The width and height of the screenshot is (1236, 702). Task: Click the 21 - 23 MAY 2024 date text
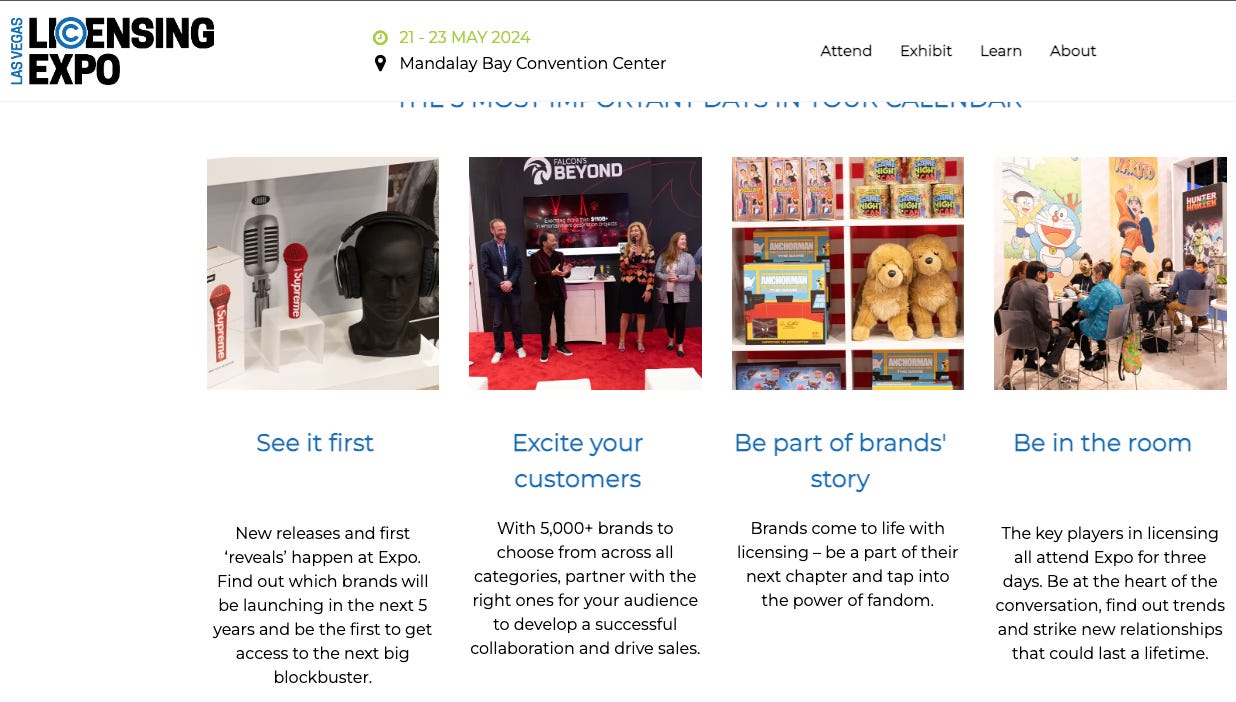(465, 38)
